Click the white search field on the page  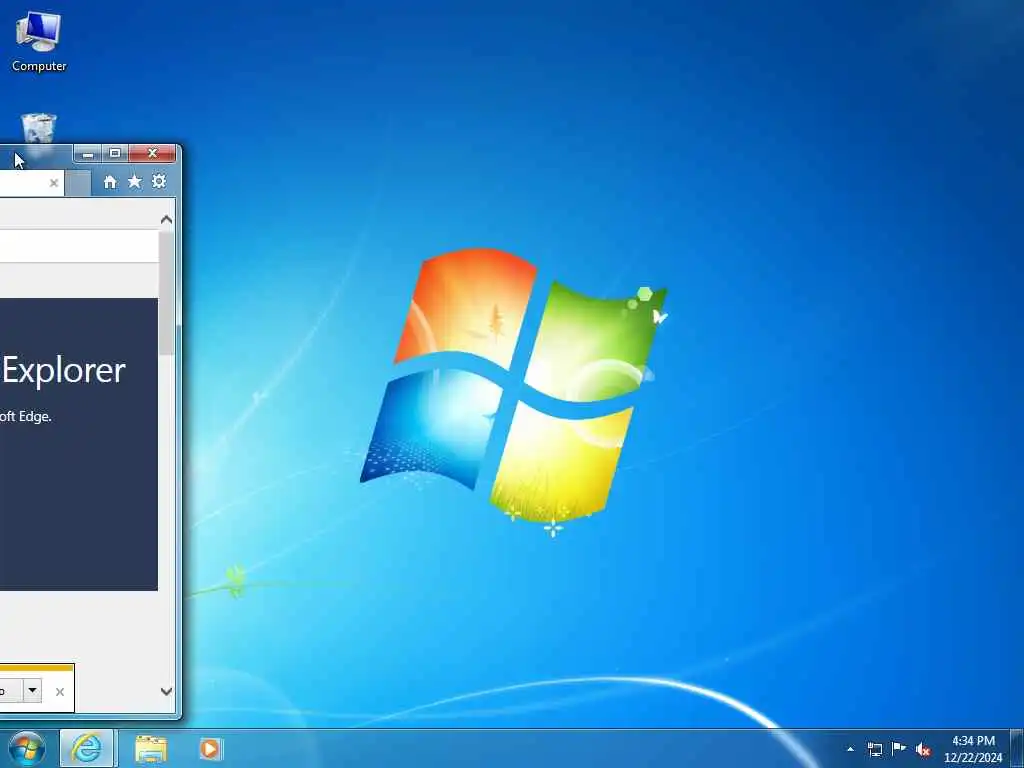pyautogui.click(x=79, y=246)
